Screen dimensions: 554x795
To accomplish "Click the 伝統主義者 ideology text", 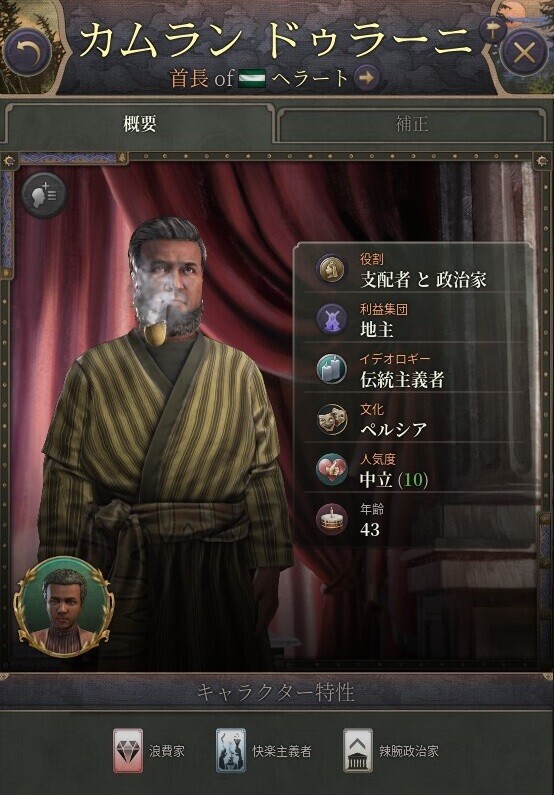I will pos(402,380).
